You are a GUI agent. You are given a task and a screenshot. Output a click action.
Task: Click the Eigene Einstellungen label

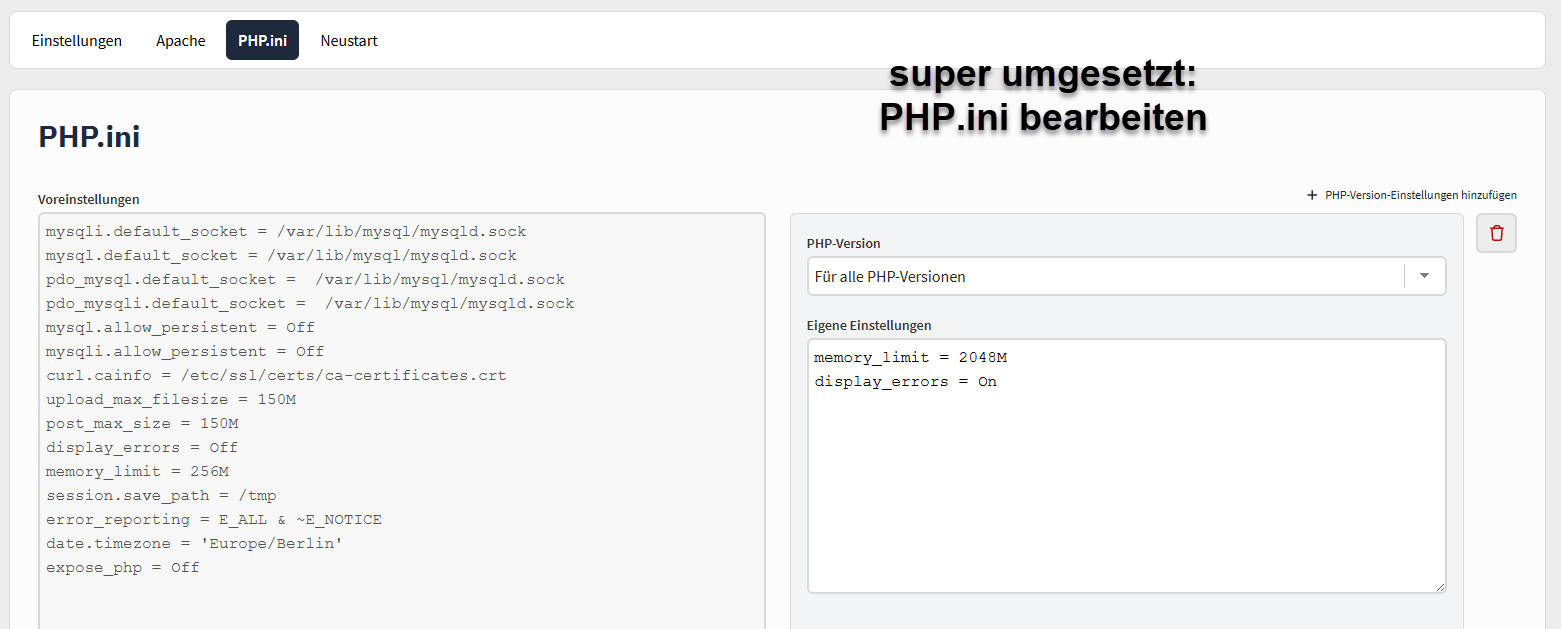click(869, 325)
